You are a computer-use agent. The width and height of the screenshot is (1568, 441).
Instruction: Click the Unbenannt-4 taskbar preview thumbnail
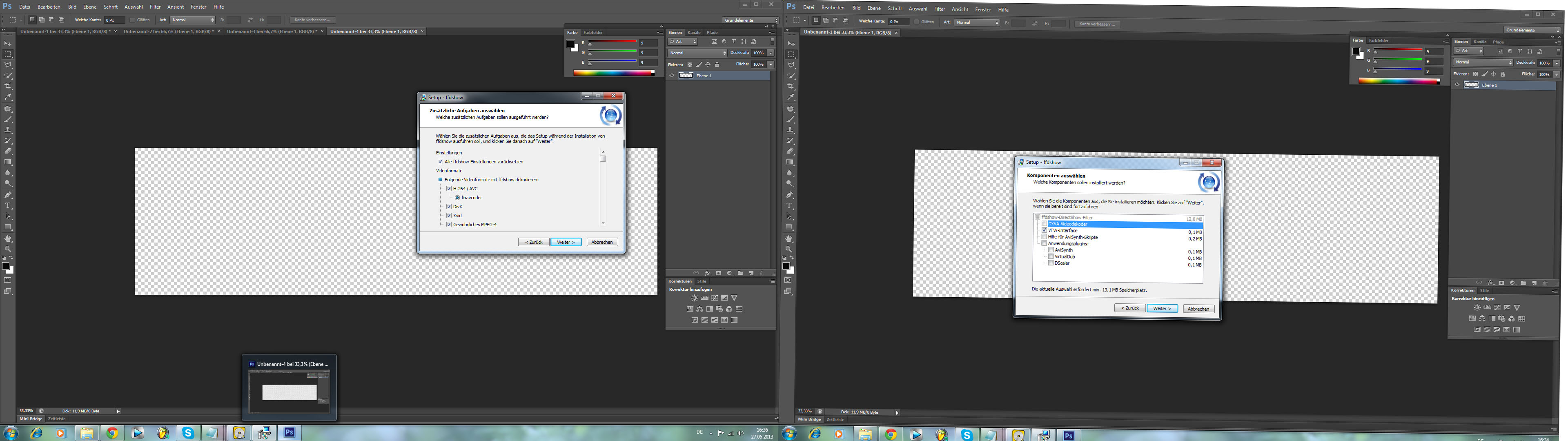(x=289, y=392)
